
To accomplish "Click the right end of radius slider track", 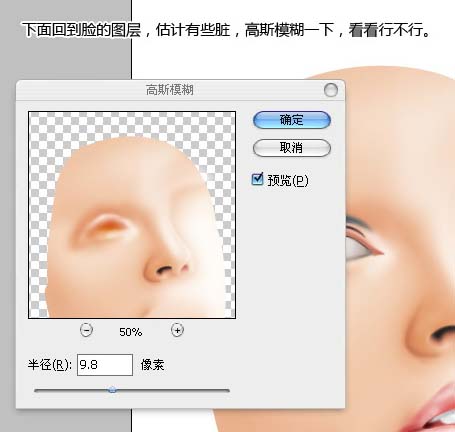I will point(227,390).
